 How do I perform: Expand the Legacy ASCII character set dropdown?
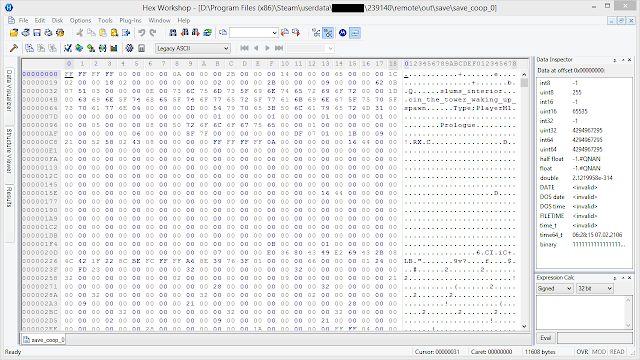tap(193, 49)
